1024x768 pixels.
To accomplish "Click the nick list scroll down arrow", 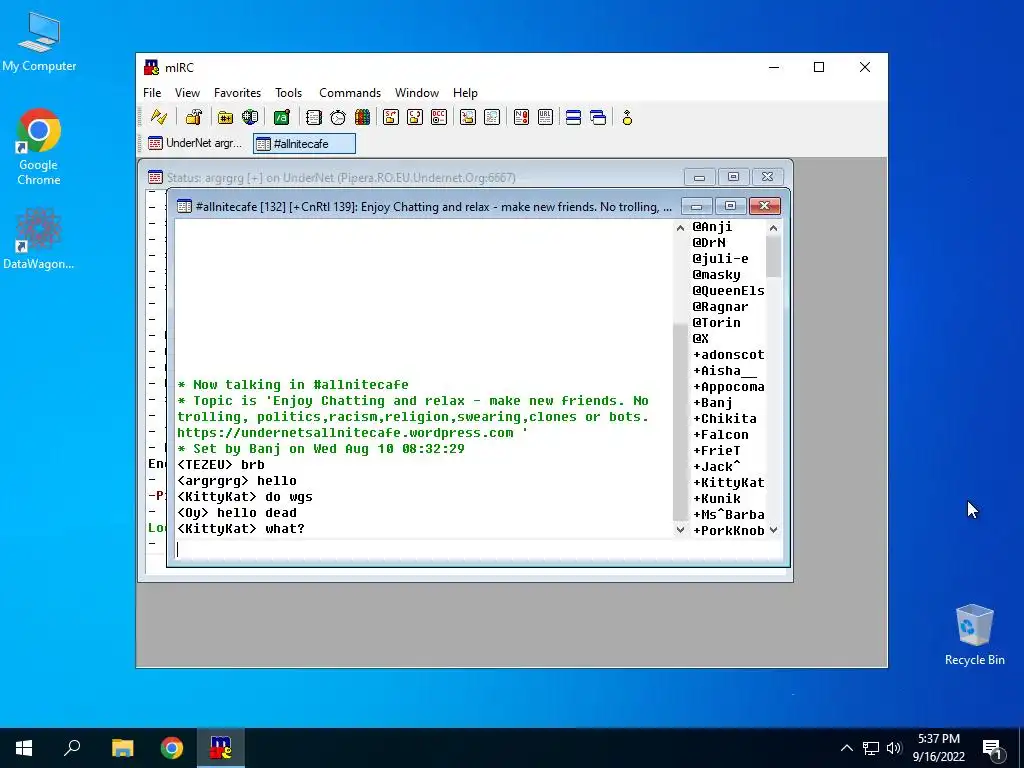I will 773,530.
